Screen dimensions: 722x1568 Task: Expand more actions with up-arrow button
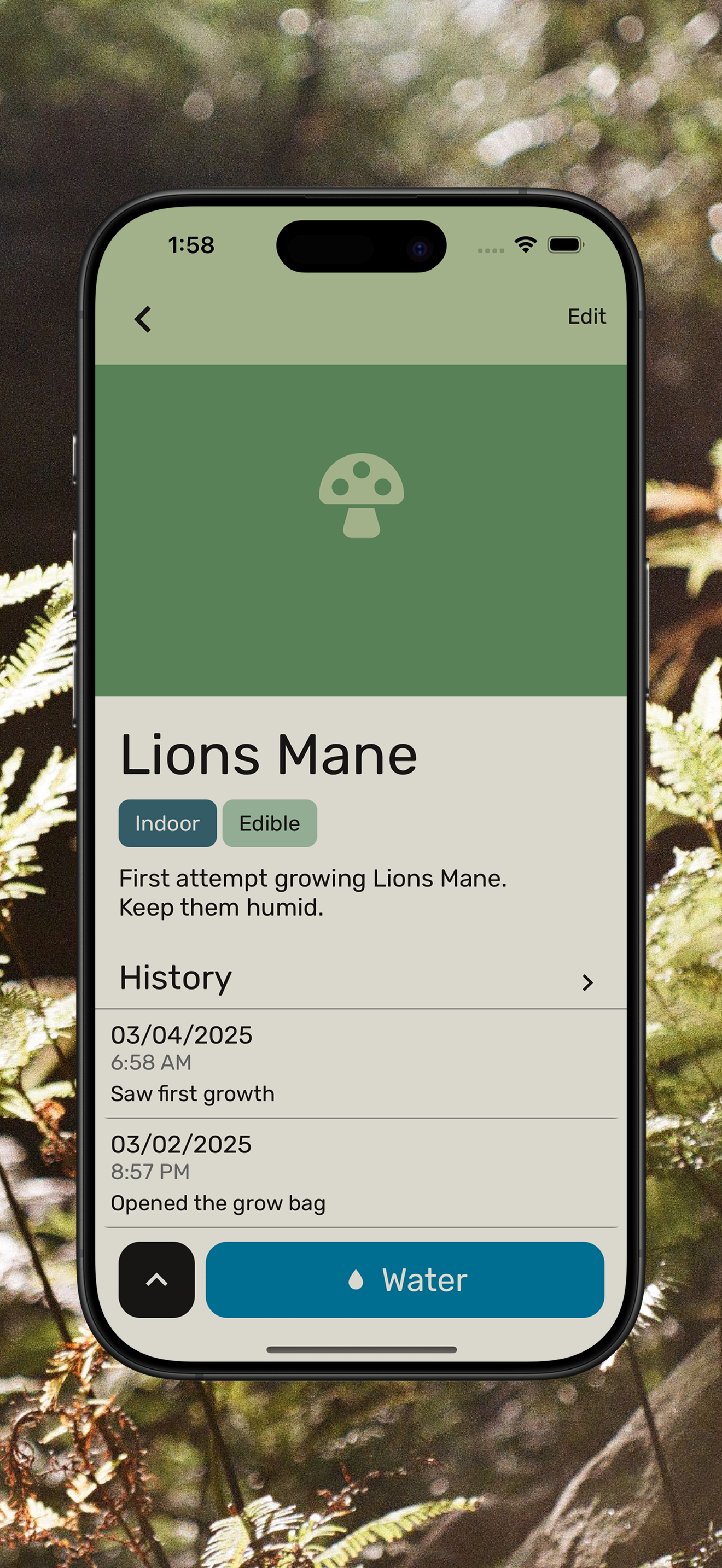tap(156, 1279)
